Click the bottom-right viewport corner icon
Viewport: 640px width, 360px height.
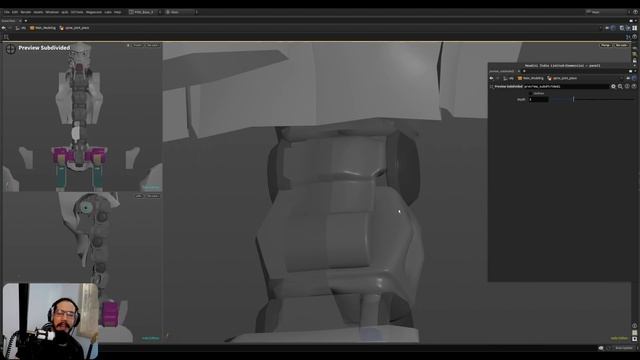tap(635, 339)
